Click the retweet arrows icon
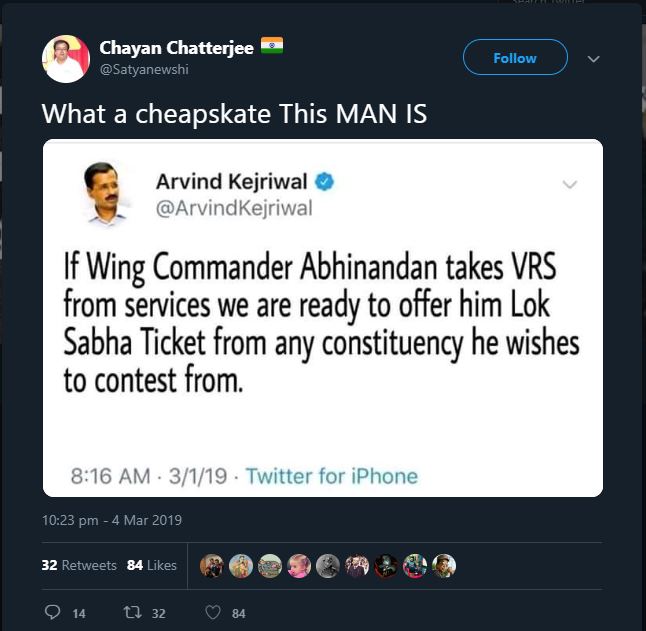This screenshot has height=631, width=646. 133,612
